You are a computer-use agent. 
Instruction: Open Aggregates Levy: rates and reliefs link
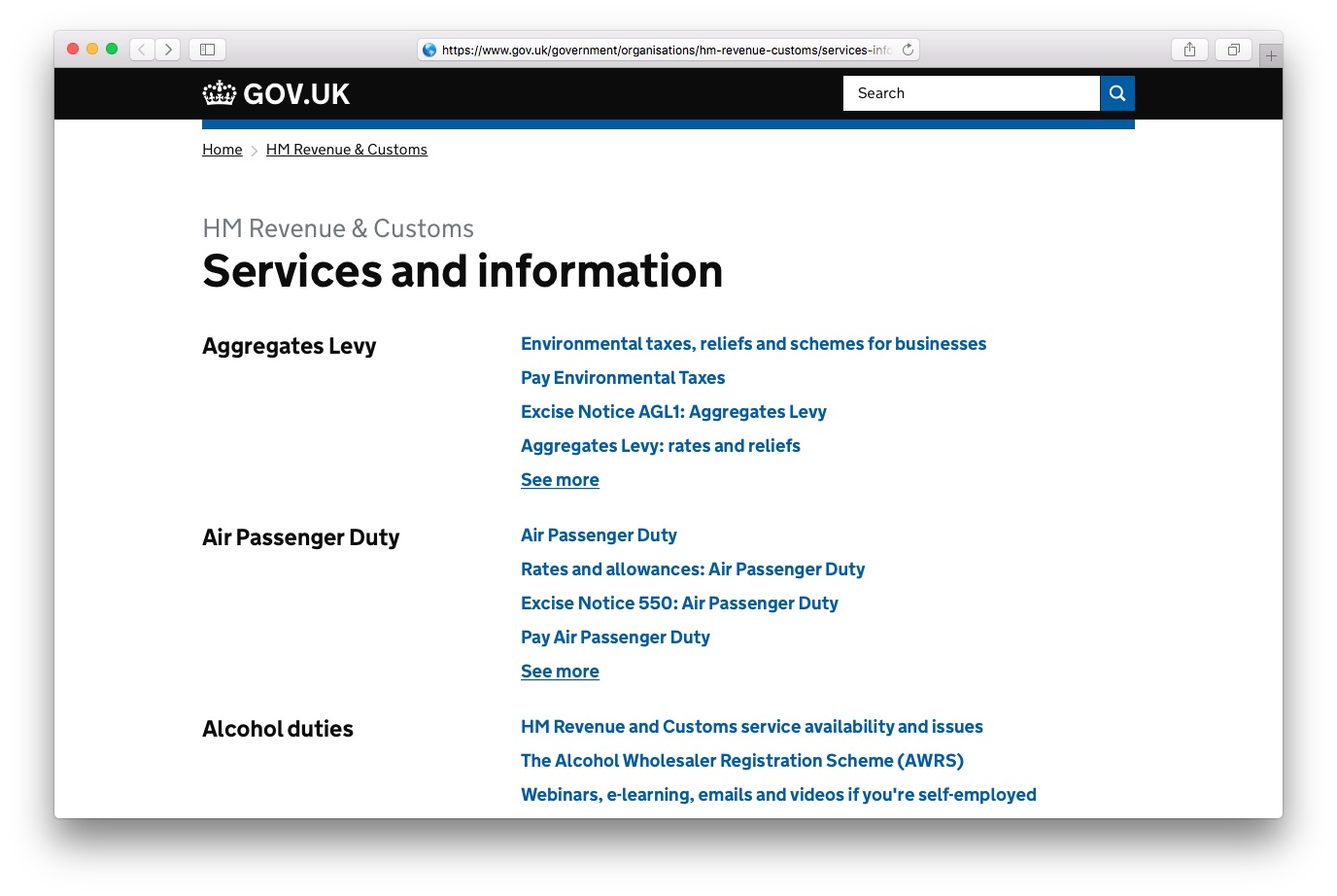661,446
